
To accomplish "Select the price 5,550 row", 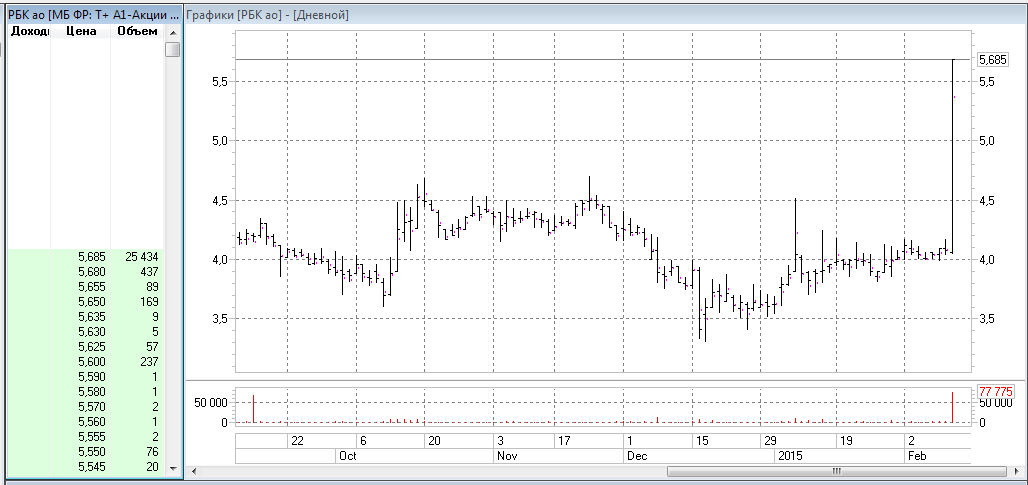I will (85, 452).
